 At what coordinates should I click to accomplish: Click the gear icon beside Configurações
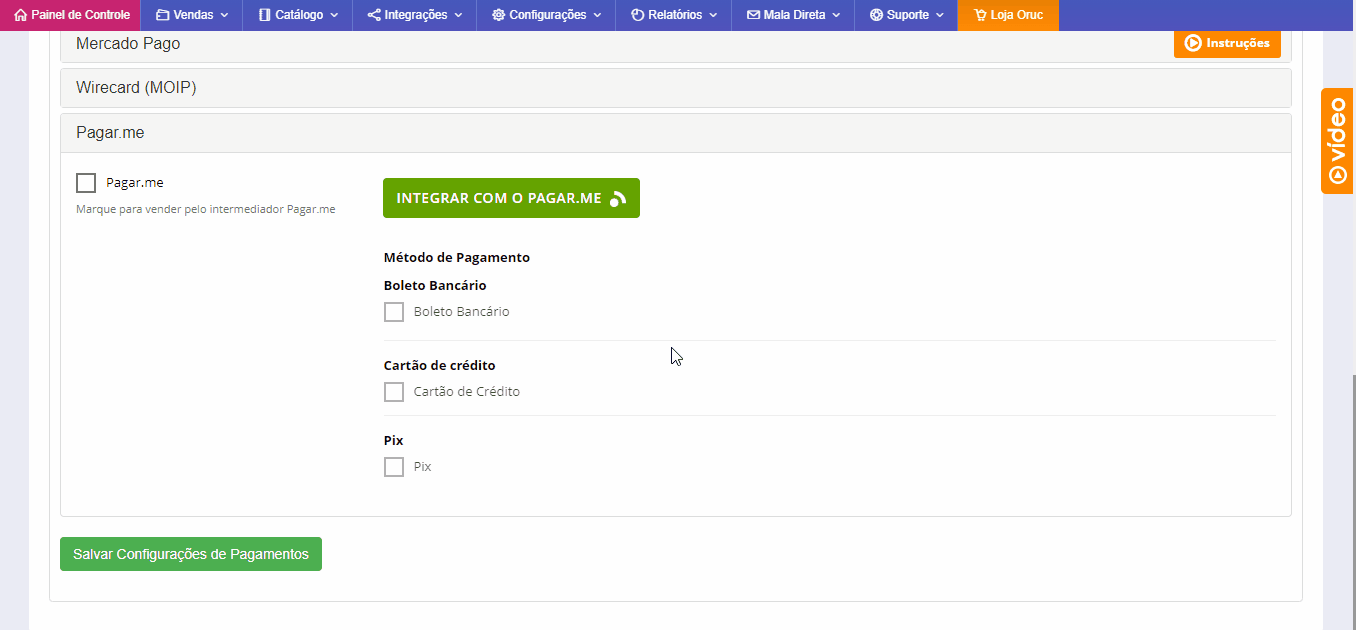(x=499, y=15)
